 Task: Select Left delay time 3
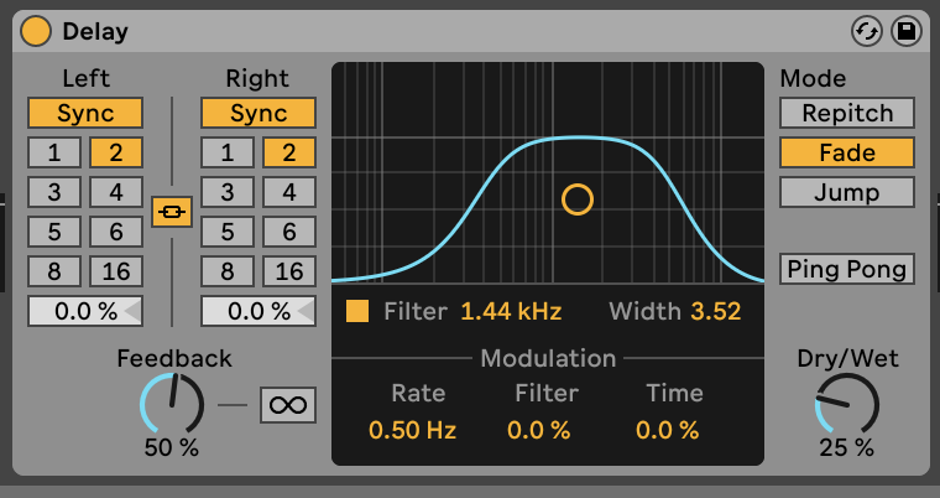click(x=54, y=192)
